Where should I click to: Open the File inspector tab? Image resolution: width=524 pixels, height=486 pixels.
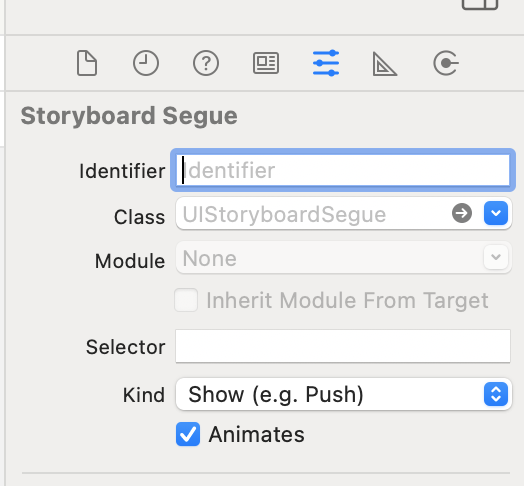pyautogui.click(x=87, y=63)
